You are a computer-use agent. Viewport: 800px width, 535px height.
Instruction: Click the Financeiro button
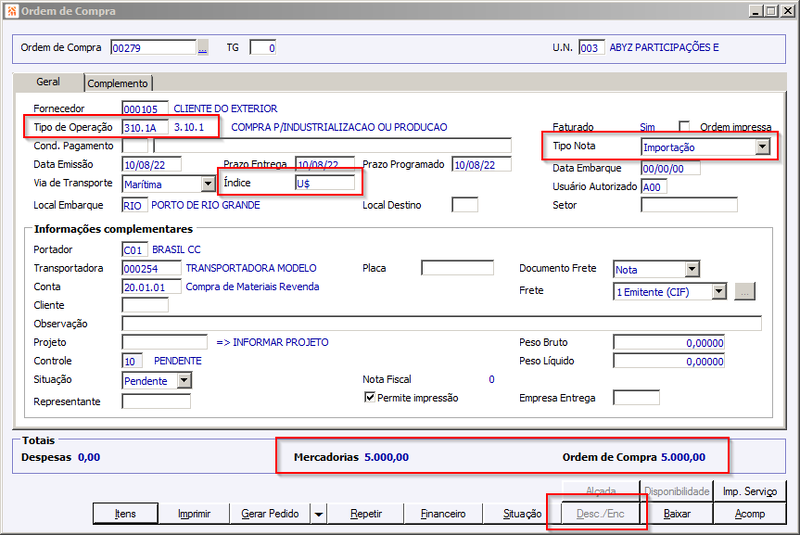(x=443, y=514)
